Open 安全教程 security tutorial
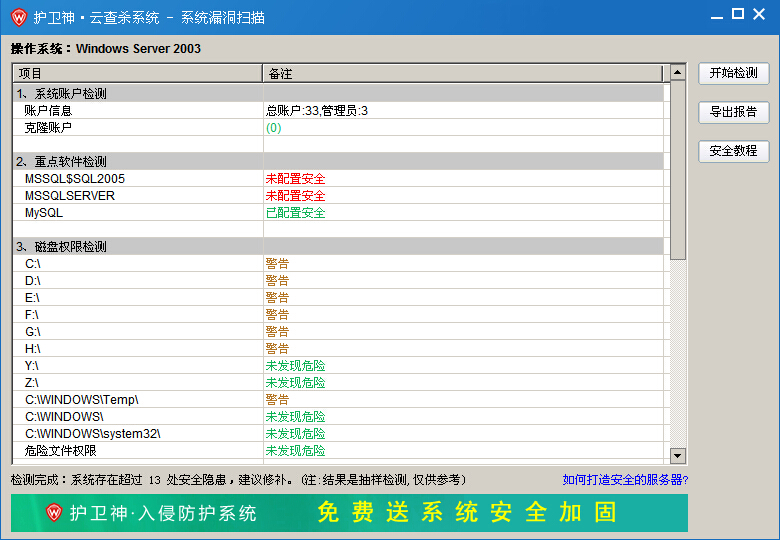Screen dimensions: 780x540 click(734, 151)
